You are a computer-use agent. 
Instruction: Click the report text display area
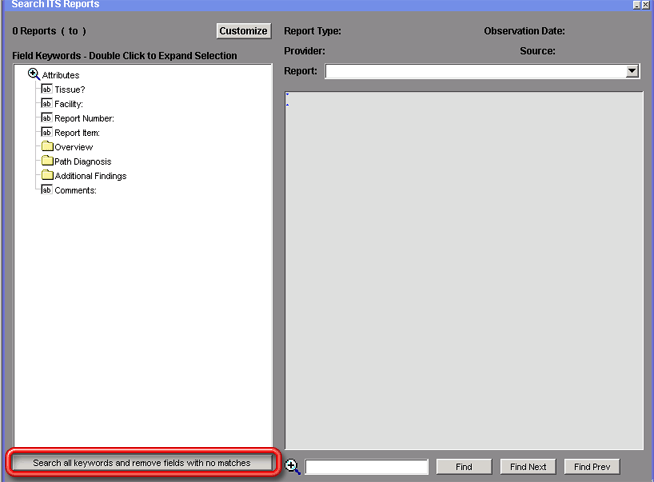coord(464,270)
